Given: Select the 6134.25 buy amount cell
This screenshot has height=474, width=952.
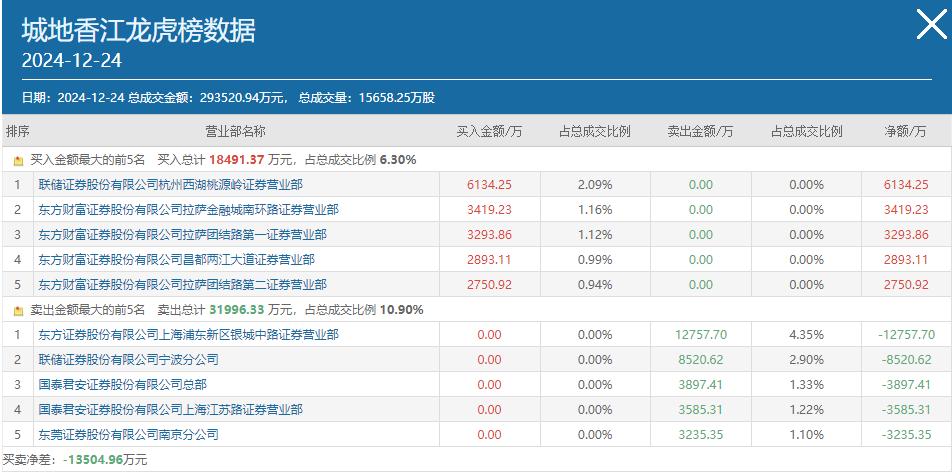Looking at the screenshot, I should click(489, 185).
